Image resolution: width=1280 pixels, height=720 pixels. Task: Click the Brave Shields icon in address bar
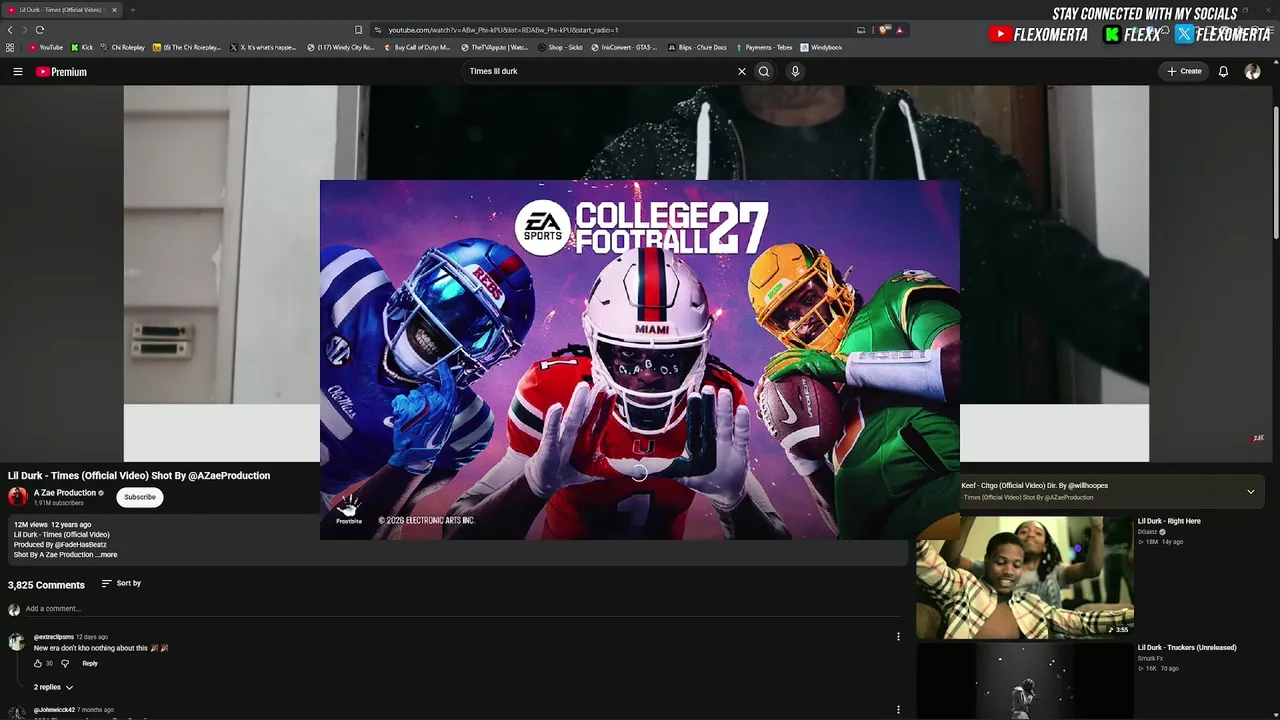coord(885,30)
